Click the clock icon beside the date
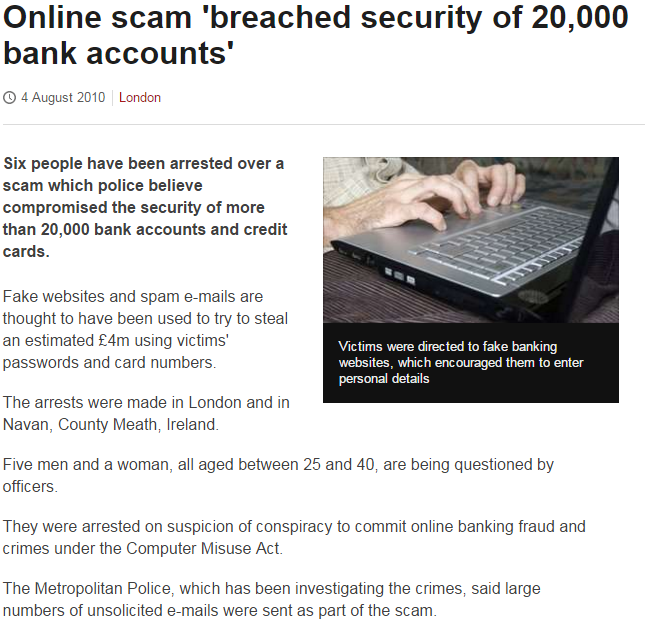 [x=9, y=98]
